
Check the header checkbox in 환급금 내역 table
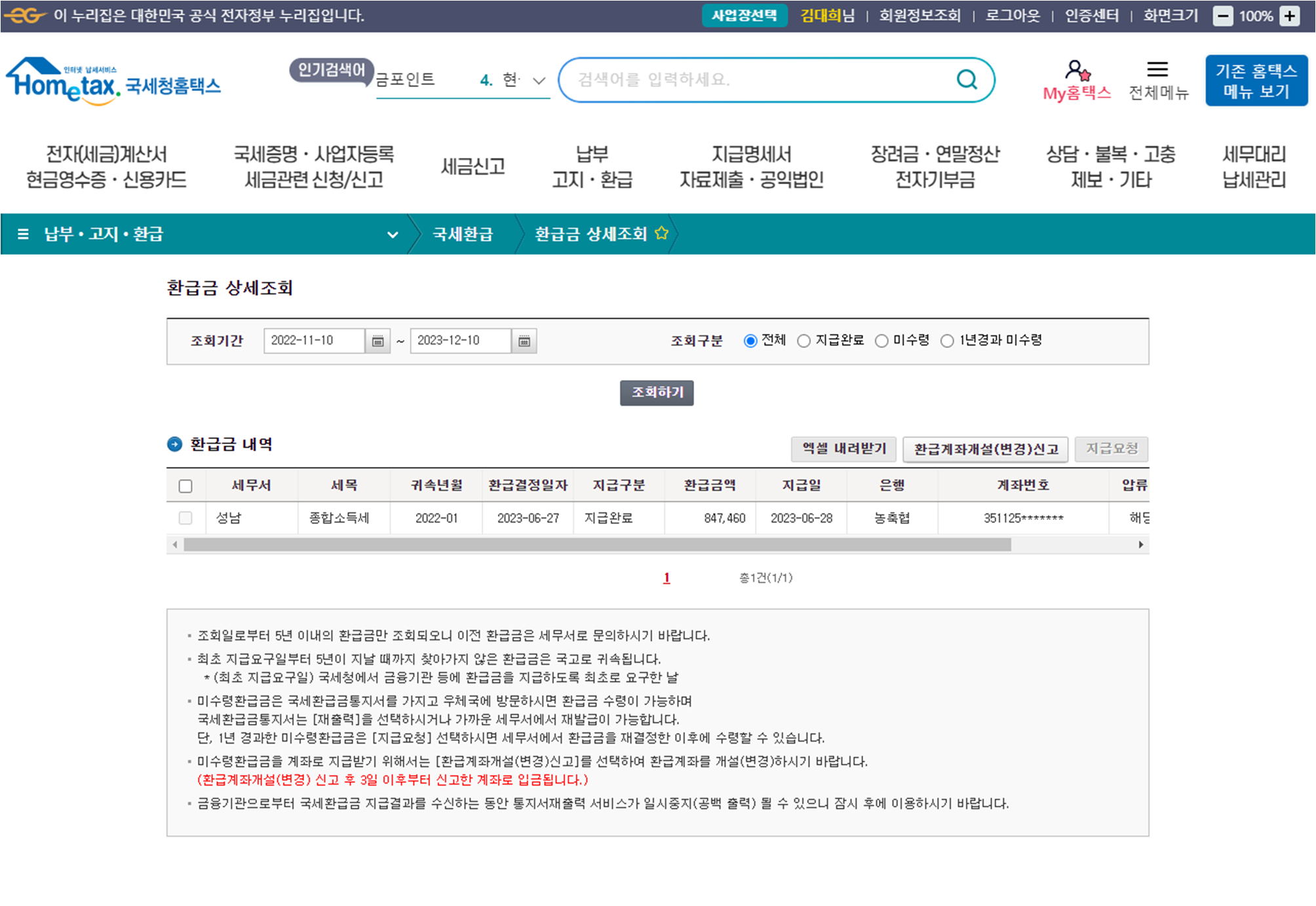pyautogui.click(x=185, y=485)
